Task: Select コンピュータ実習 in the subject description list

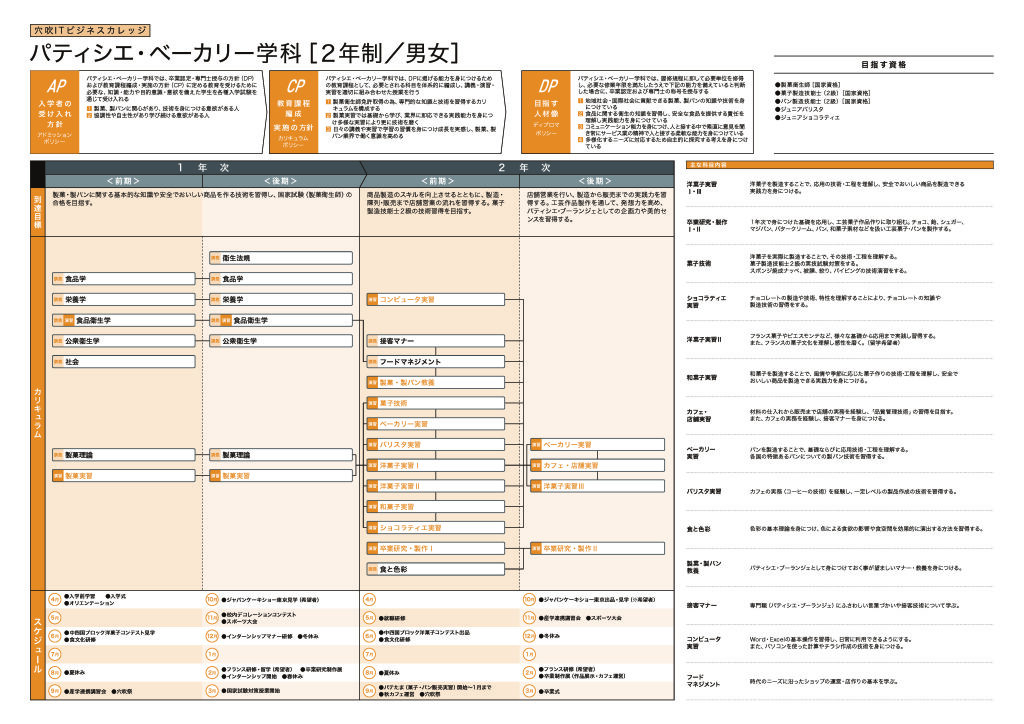Action: pyautogui.click(x=703, y=643)
